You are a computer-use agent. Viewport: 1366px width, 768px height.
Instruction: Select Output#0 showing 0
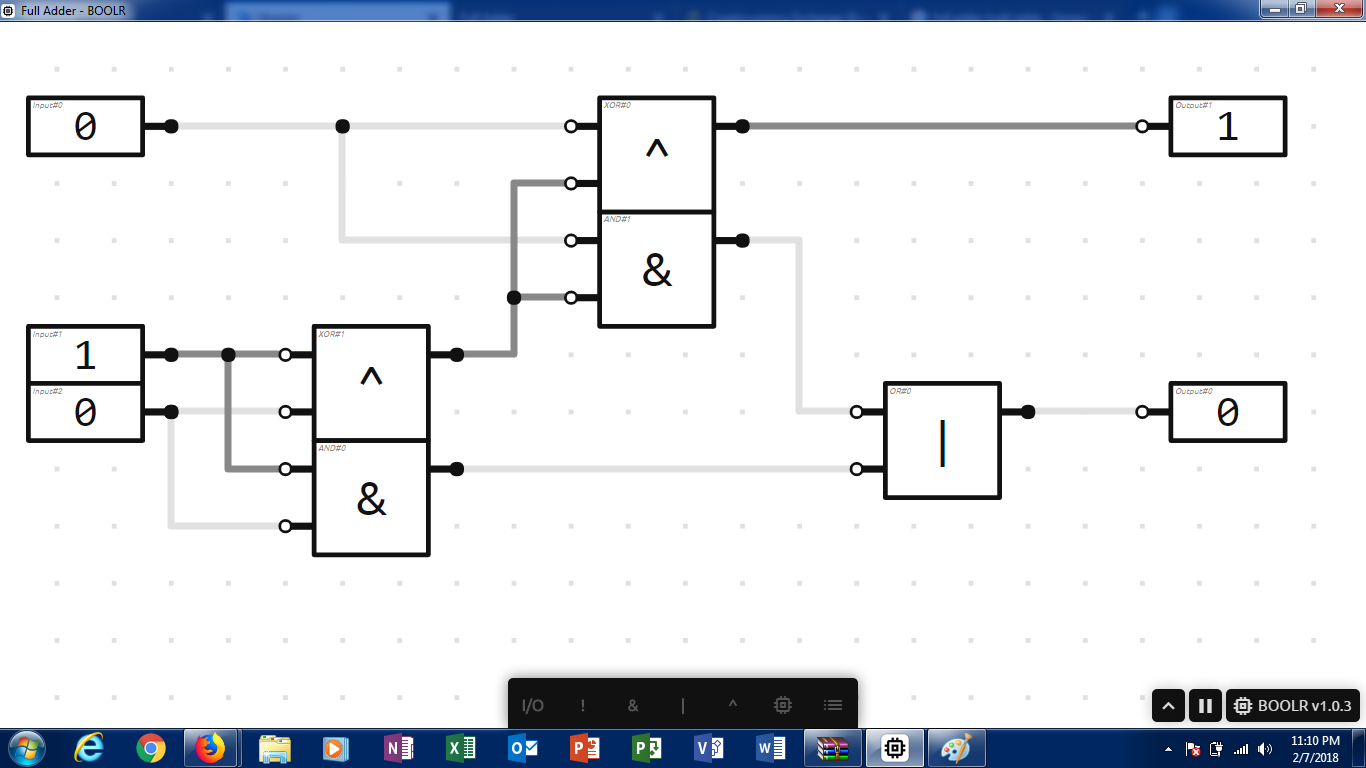[1228, 412]
